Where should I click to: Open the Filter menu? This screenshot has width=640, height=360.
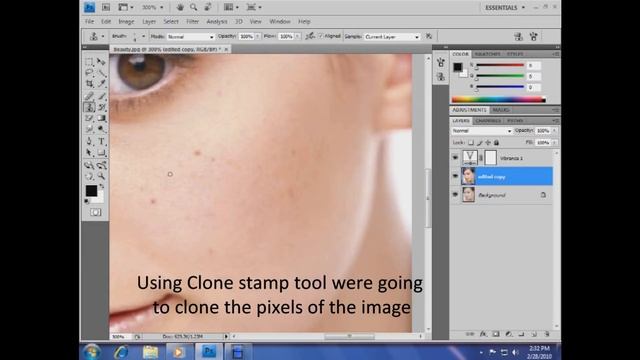[192, 21]
